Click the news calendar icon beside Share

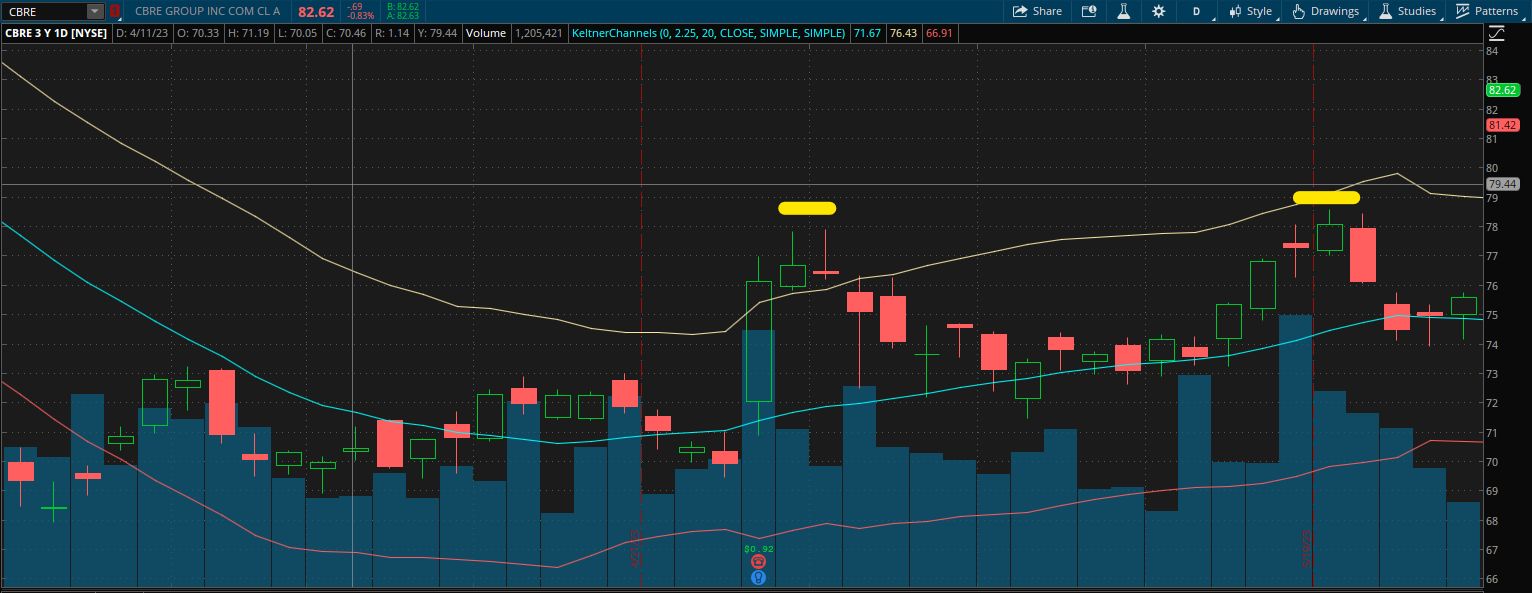tap(1089, 11)
